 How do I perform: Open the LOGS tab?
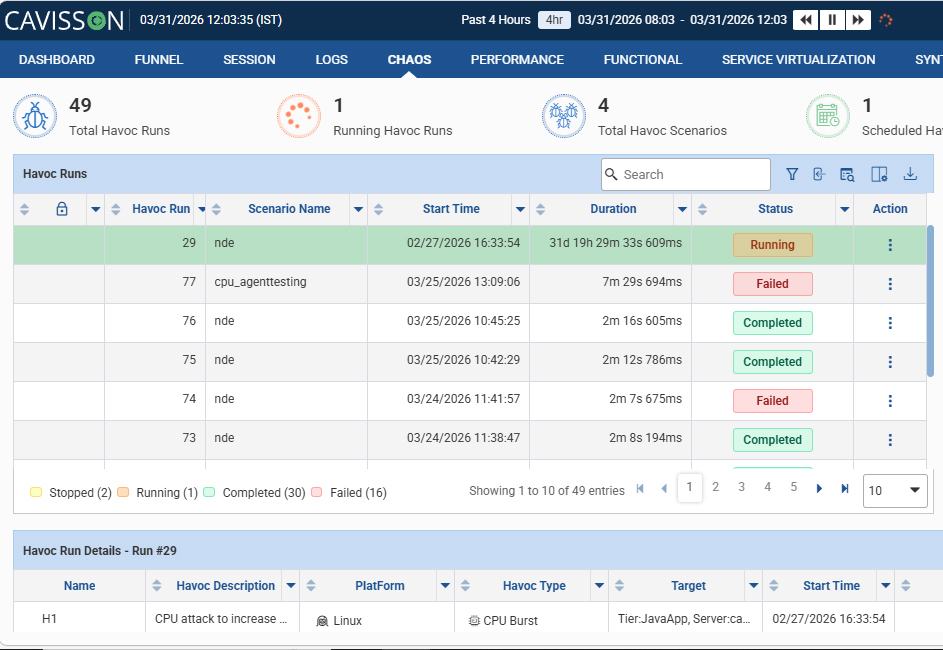point(331,60)
